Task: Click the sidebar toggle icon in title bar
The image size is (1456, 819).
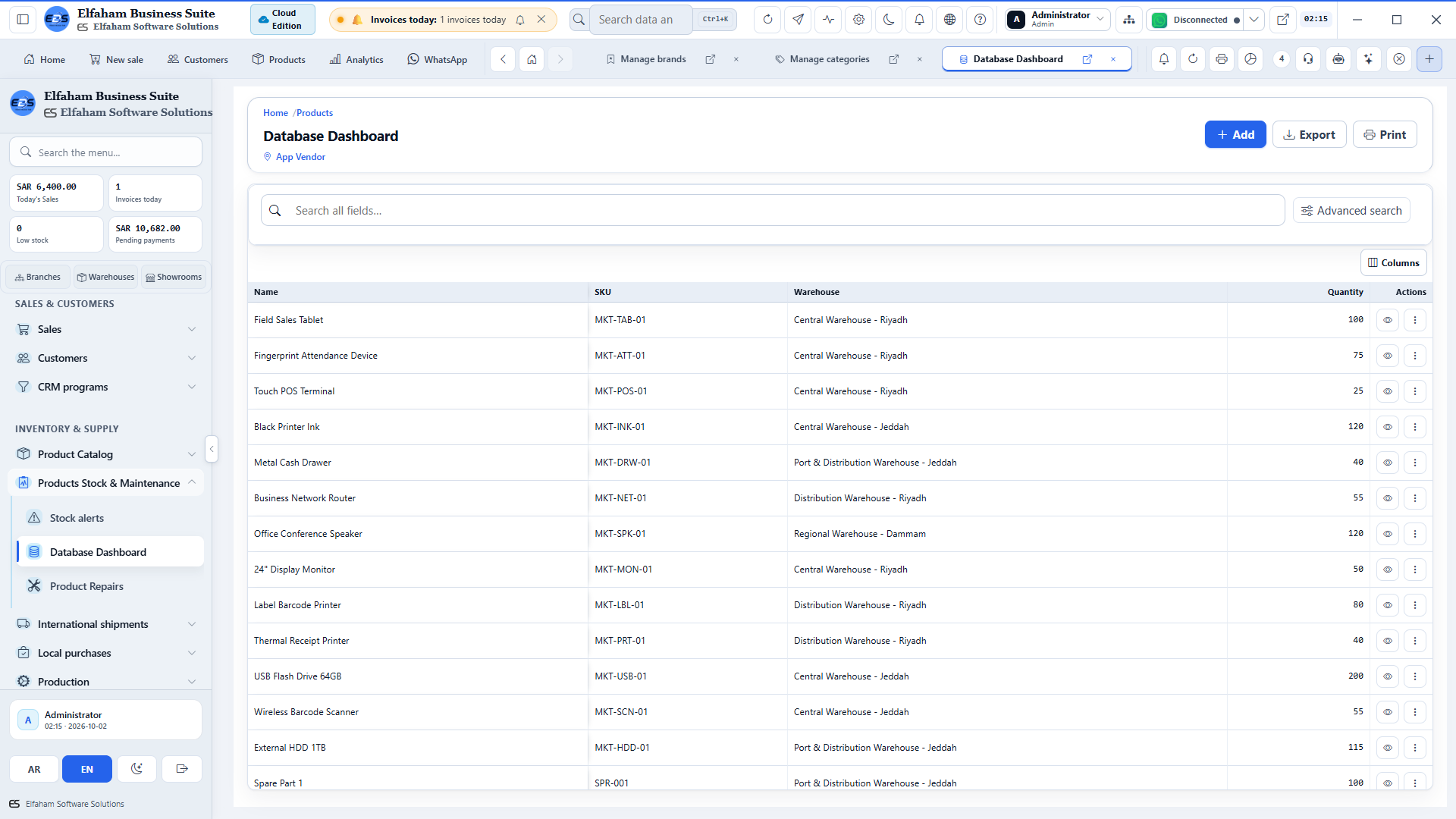Action: click(23, 20)
